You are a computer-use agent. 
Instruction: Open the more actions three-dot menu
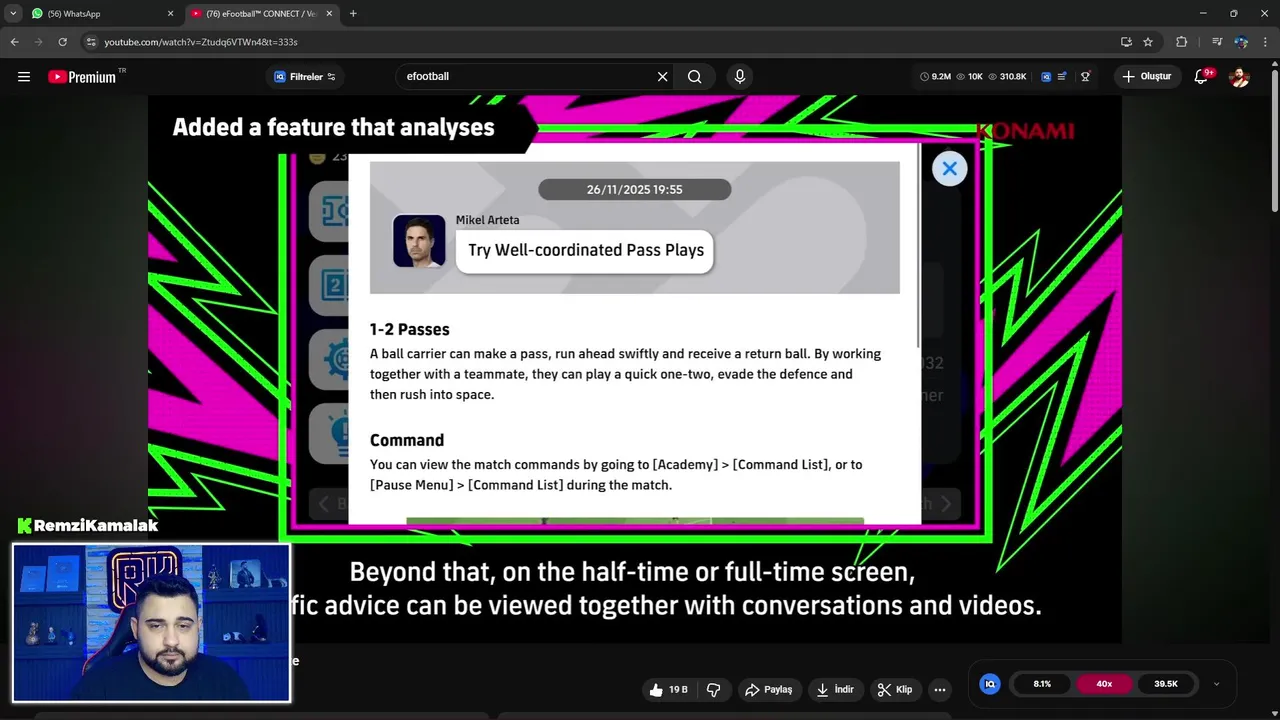939,690
